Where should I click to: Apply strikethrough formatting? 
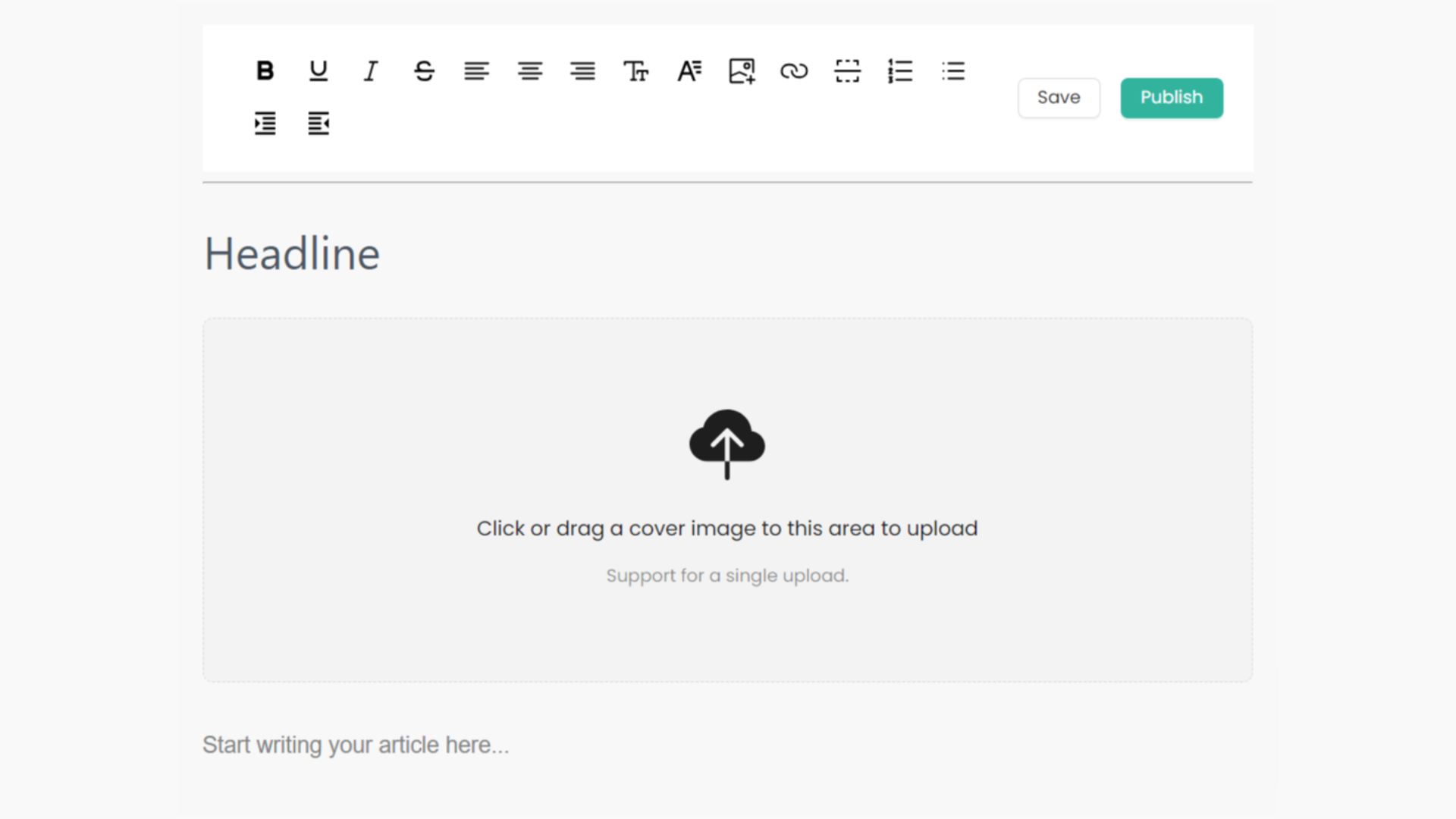pos(424,71)
